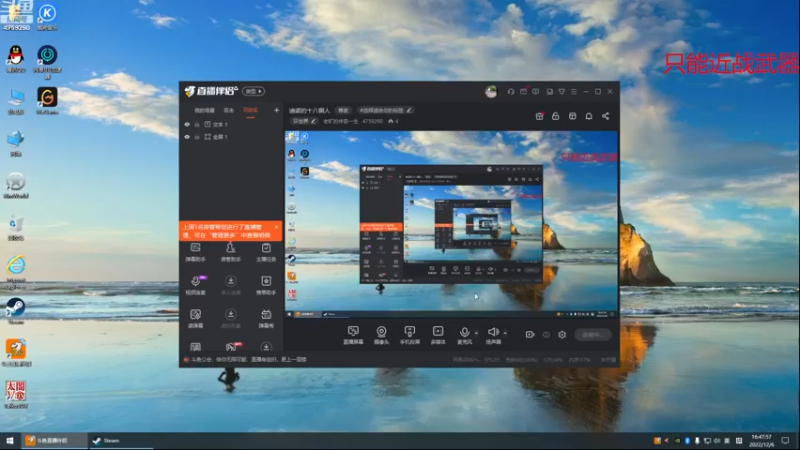
Task: Select 文本 1 source row
Action: click(231, 124)
